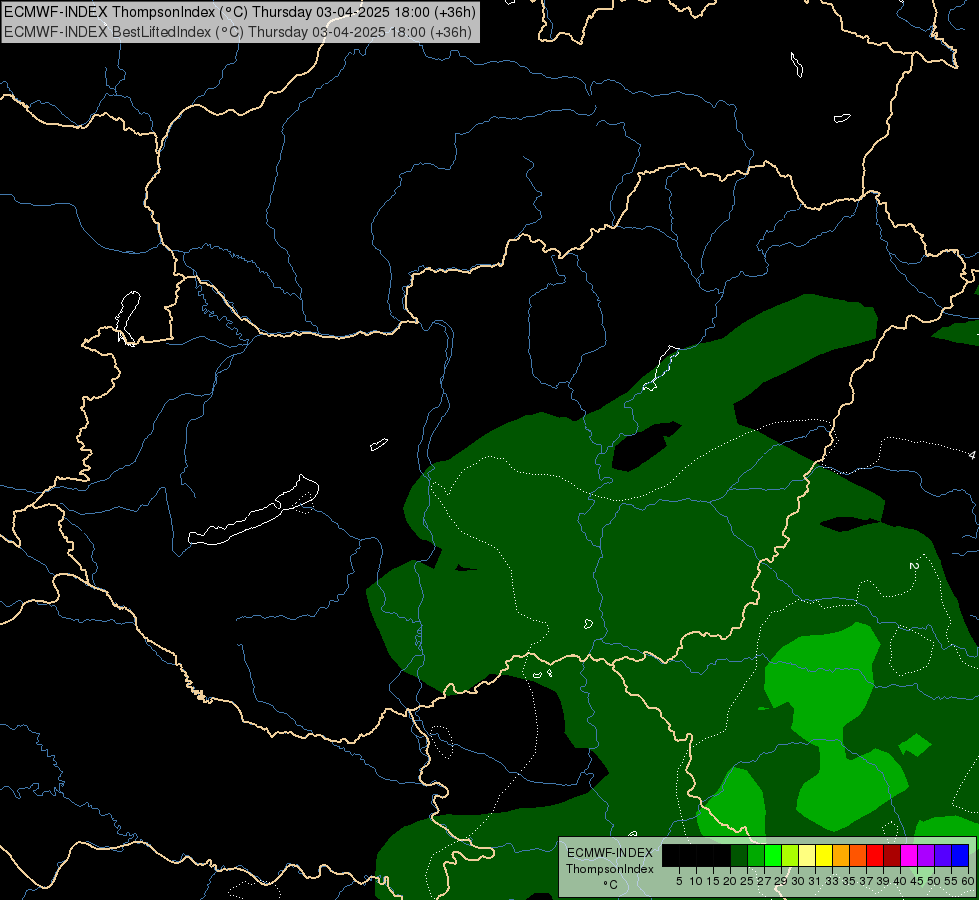The height and width of the screenshot is (900, 979).
Task: Click the legend's ThompsonIndex label
Action: [x=610, y=869]
